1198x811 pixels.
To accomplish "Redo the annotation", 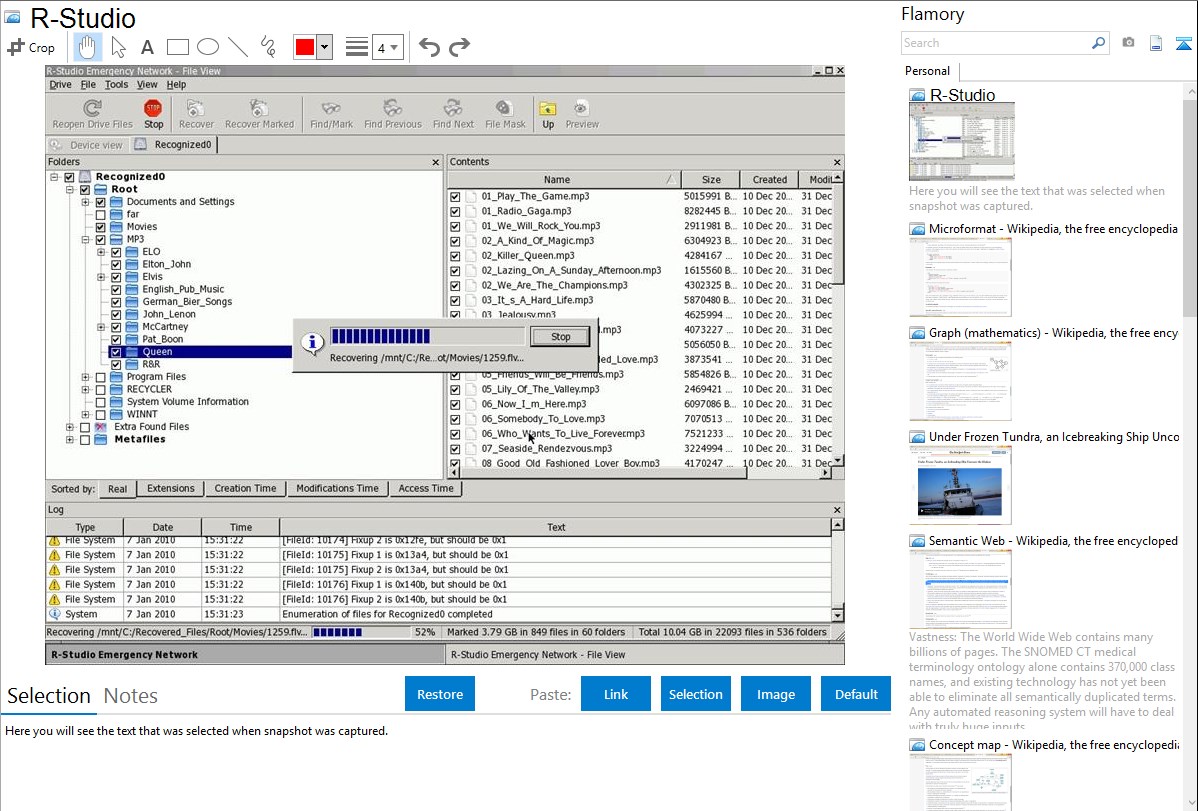I will [459, 47].
